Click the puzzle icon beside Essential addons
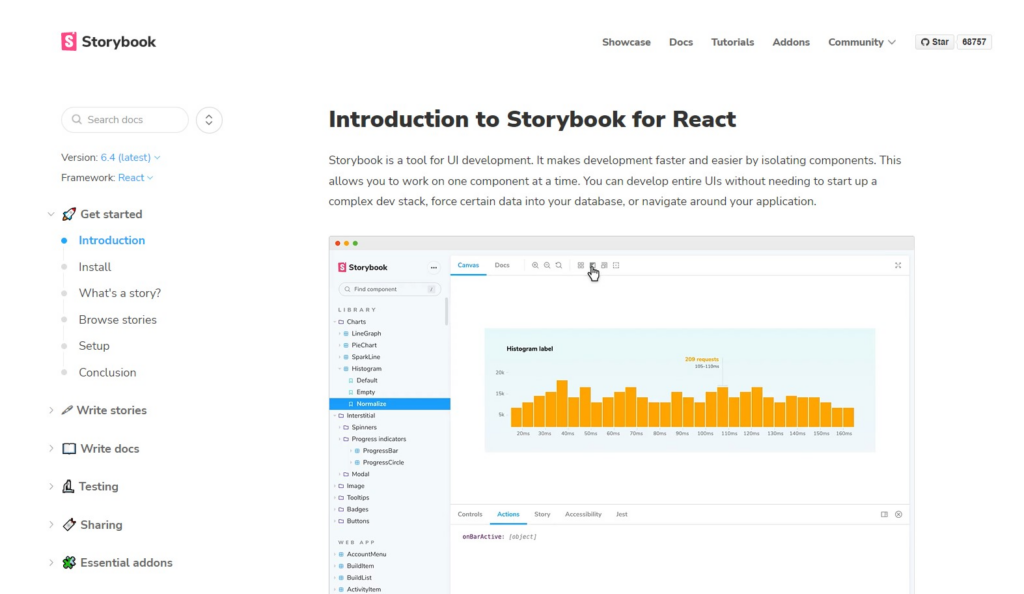 (69, 563)
